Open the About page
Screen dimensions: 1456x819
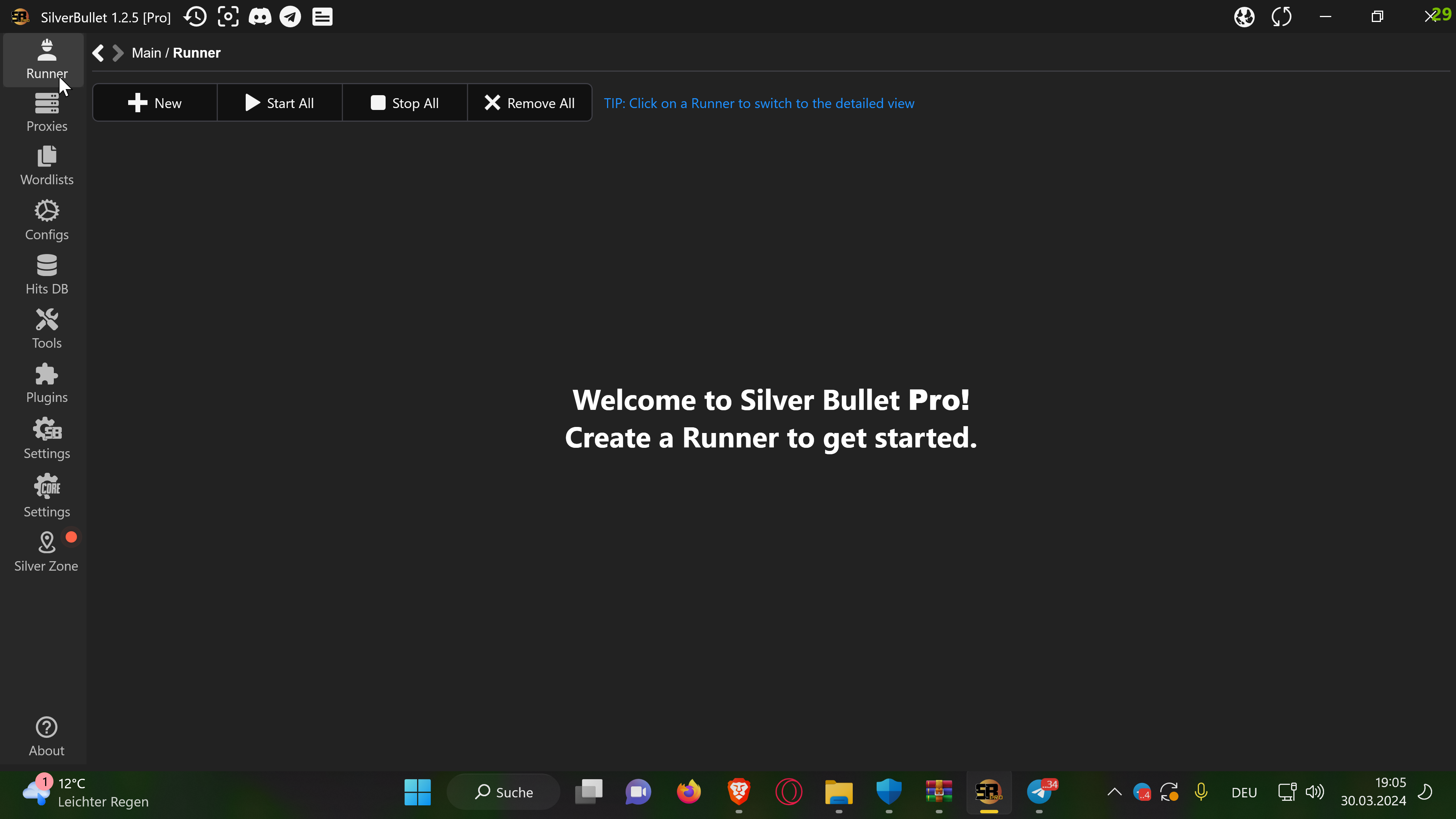click(46, 736)
